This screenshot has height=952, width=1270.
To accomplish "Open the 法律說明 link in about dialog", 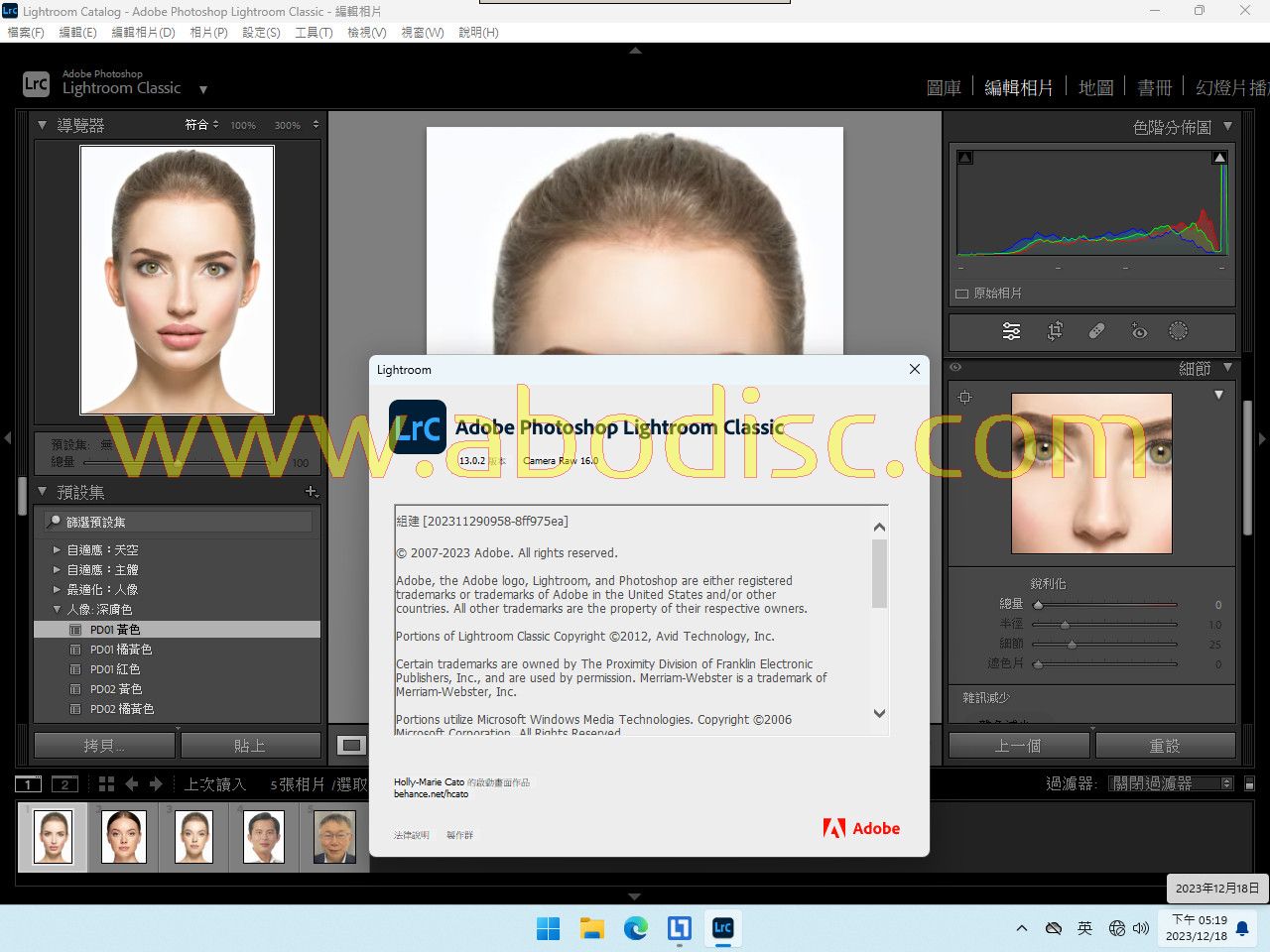I will tap(412, 835).
